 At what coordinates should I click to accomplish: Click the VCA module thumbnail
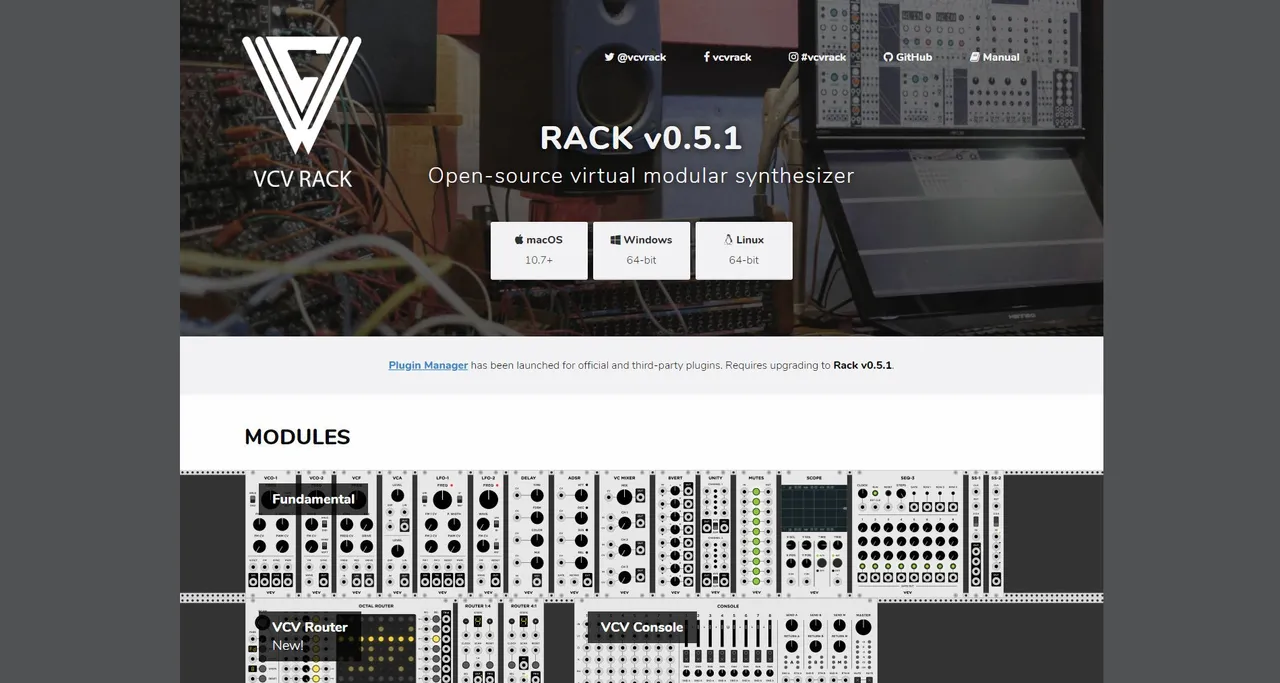pyautogui.click(x=397, y=533)
